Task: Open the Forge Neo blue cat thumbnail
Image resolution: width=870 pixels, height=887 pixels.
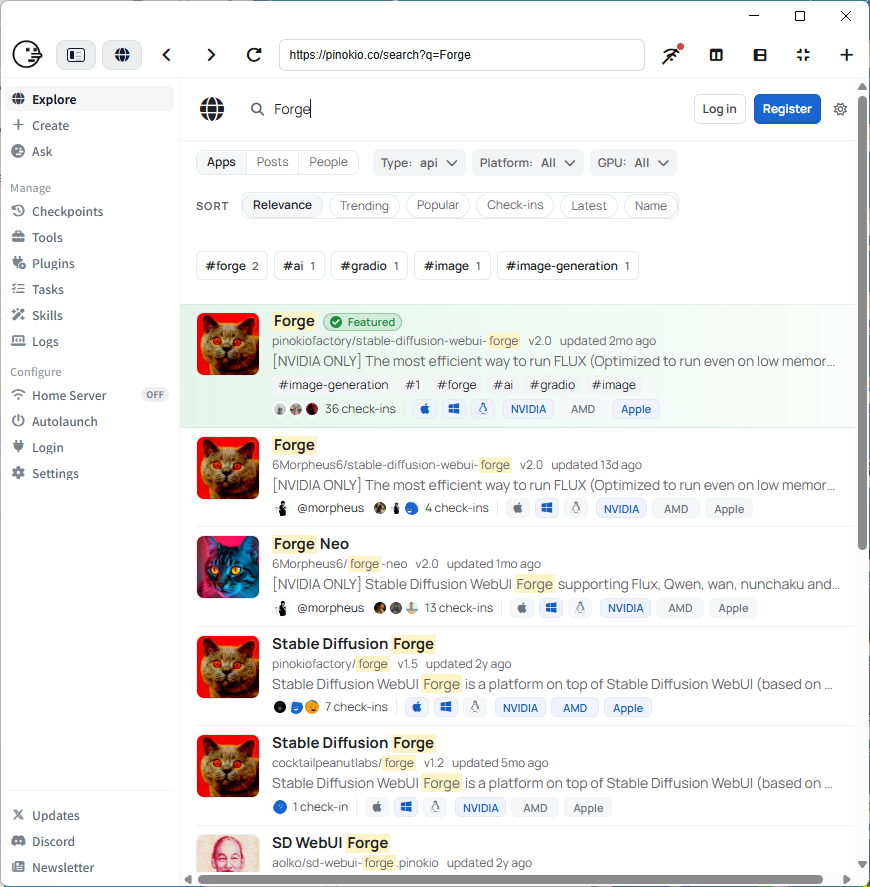Action: [228, 567]
